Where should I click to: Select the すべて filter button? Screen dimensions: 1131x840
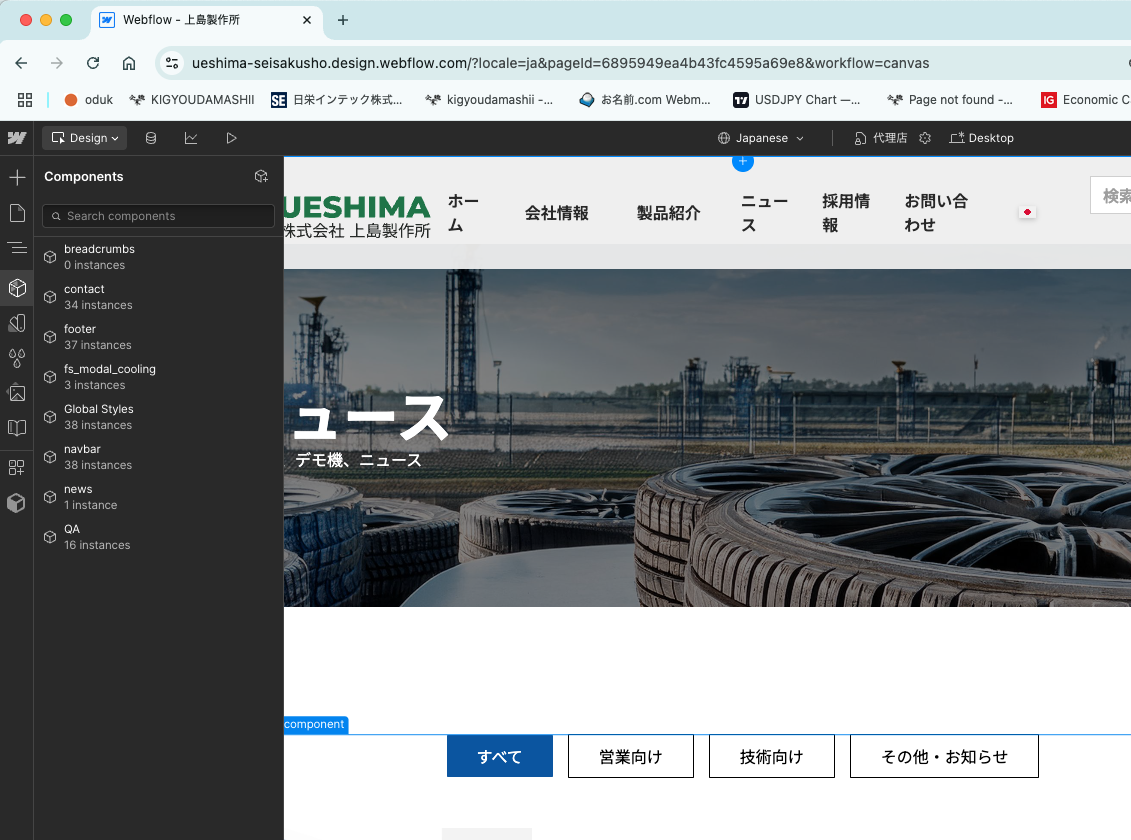[500, 756]
